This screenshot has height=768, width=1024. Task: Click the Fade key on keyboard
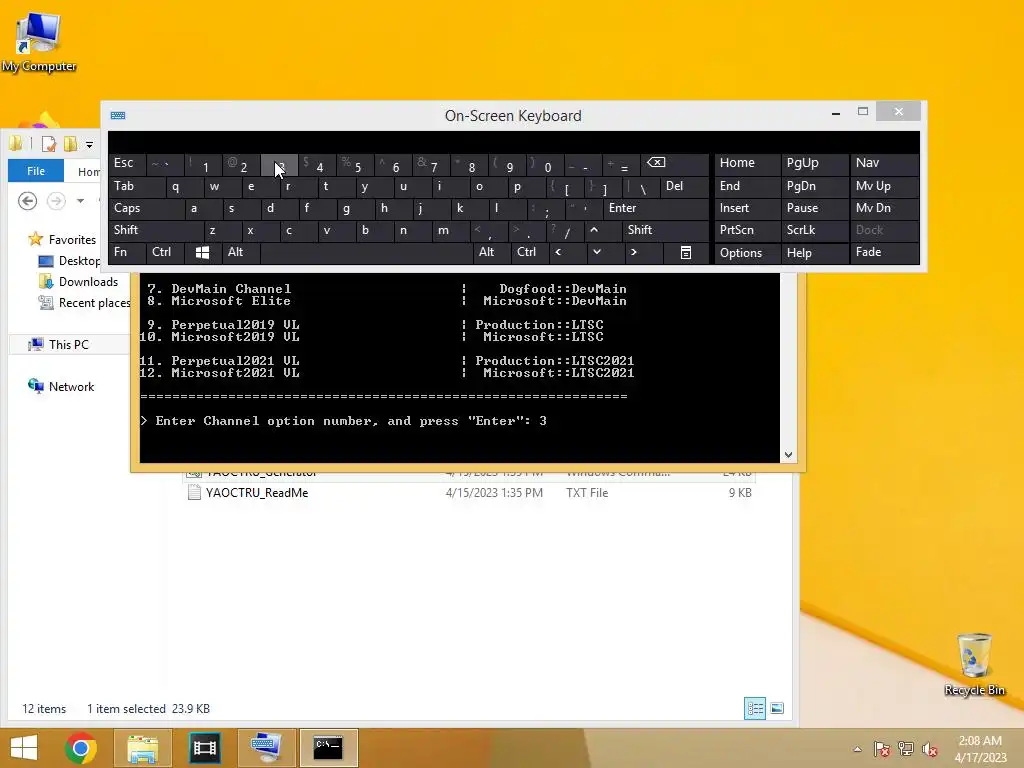coord(884,253)
